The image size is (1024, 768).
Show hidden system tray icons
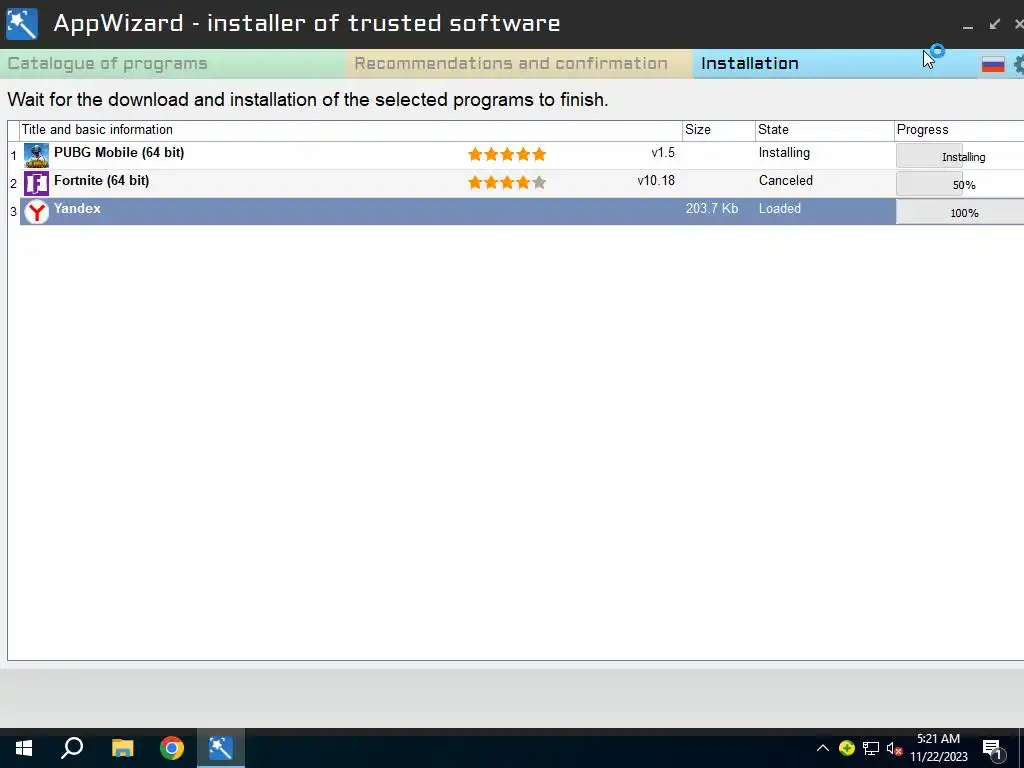coord(822,748)
